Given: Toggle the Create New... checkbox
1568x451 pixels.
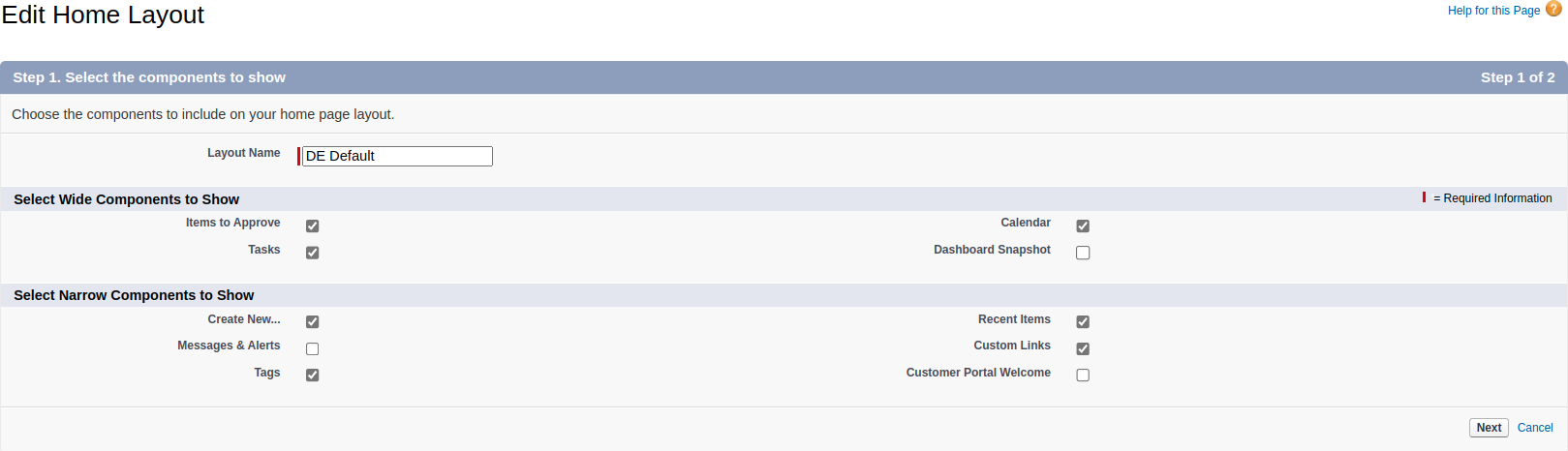Looking at the screenshot, I should coord(312,321).
